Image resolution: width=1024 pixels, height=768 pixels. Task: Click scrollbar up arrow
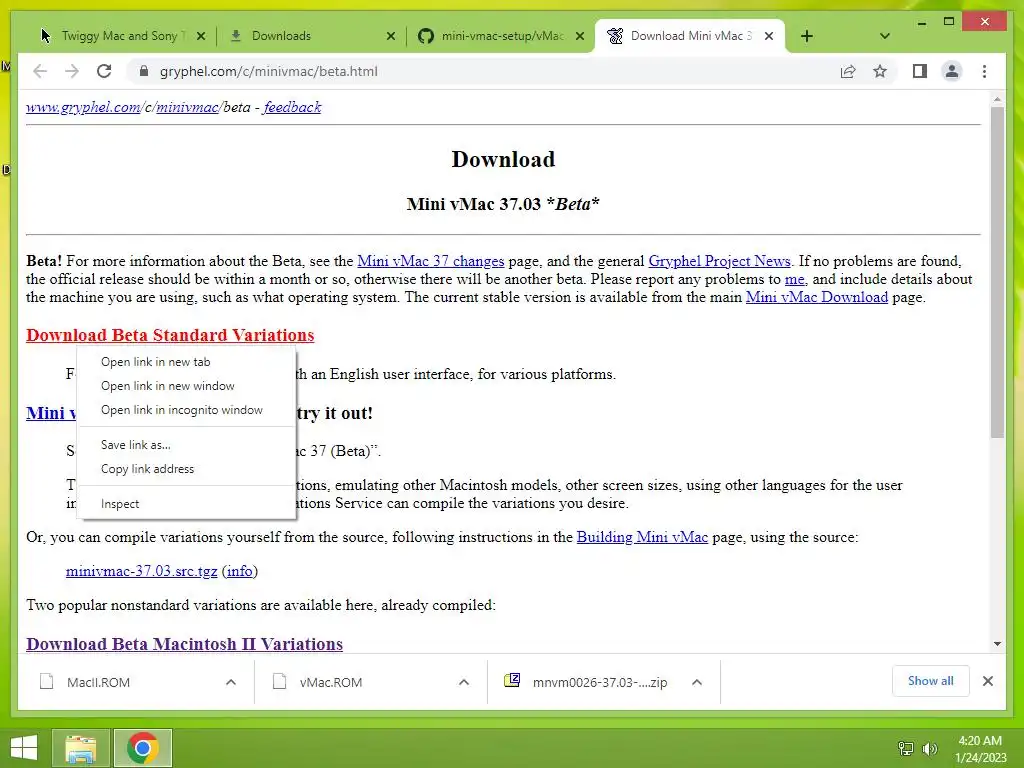pos(997,99)
